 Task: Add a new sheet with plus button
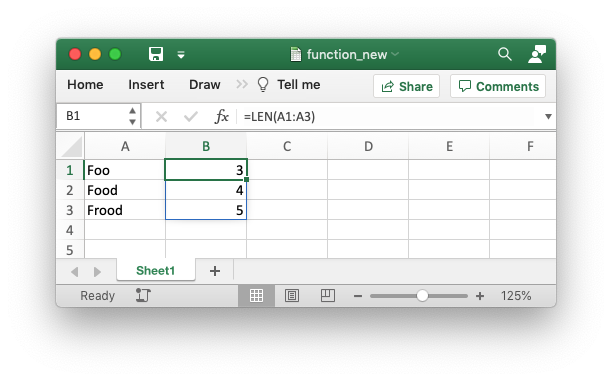pyautogui.click(x=215, y=271)
